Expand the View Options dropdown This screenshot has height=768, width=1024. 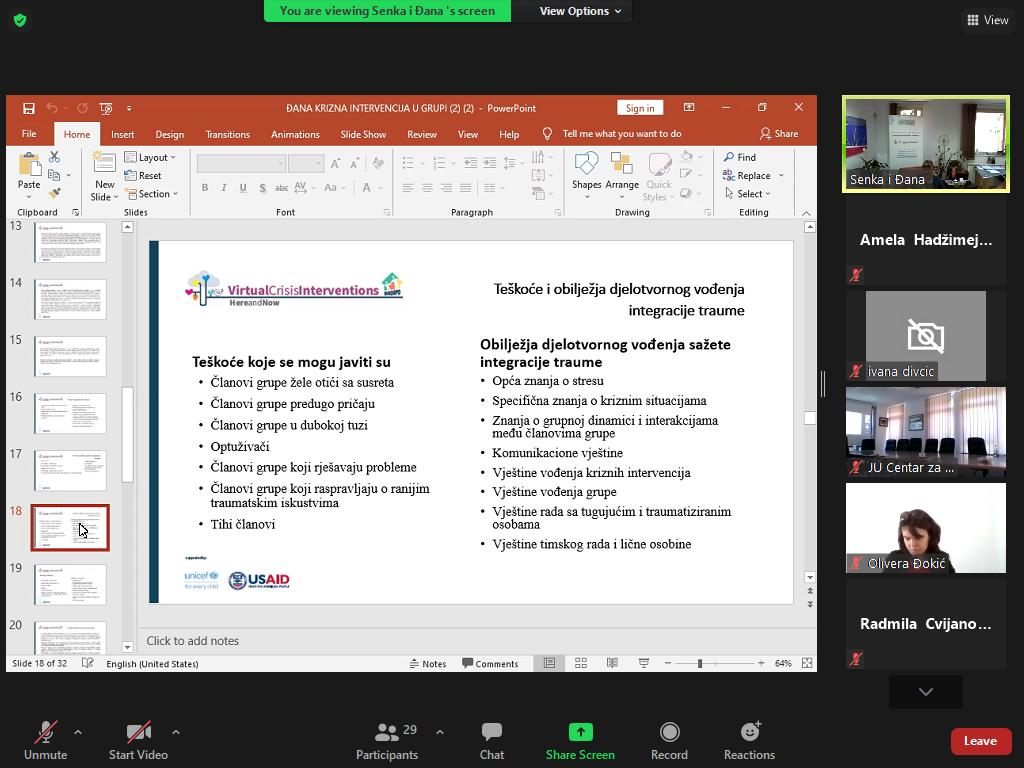(580, 11)
